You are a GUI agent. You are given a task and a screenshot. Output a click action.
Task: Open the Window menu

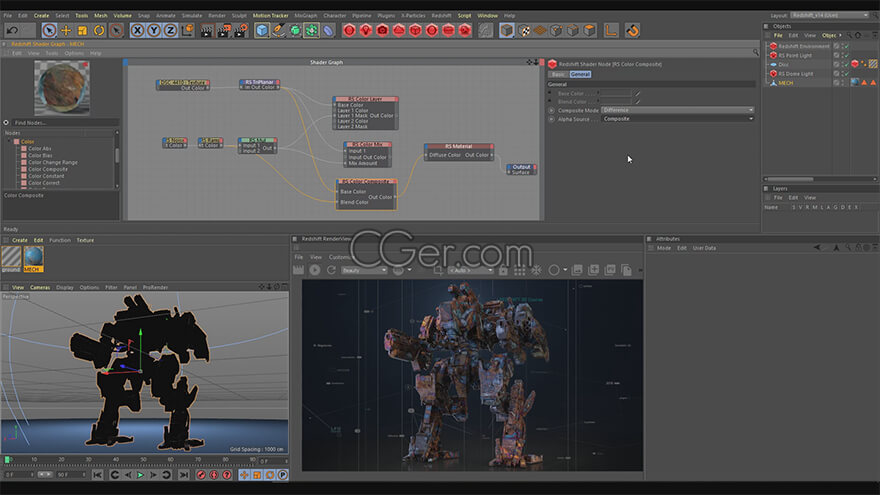point(487,16)
